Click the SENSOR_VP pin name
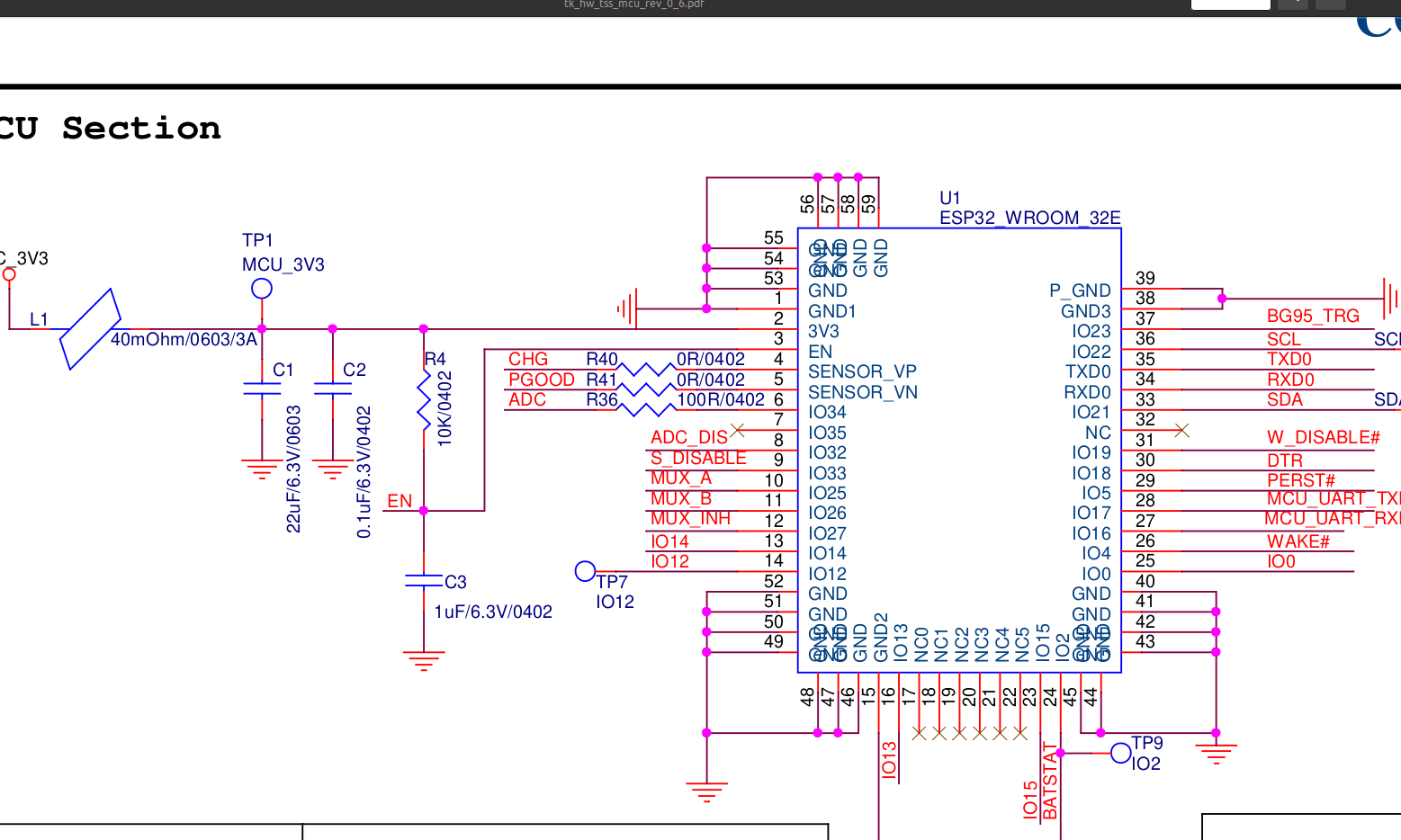This screenshot has width=1401, height=840. coord(862,371)
